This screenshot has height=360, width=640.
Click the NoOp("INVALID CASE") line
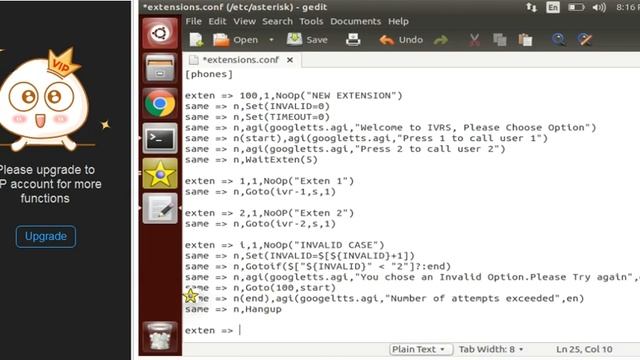[284, 245]
